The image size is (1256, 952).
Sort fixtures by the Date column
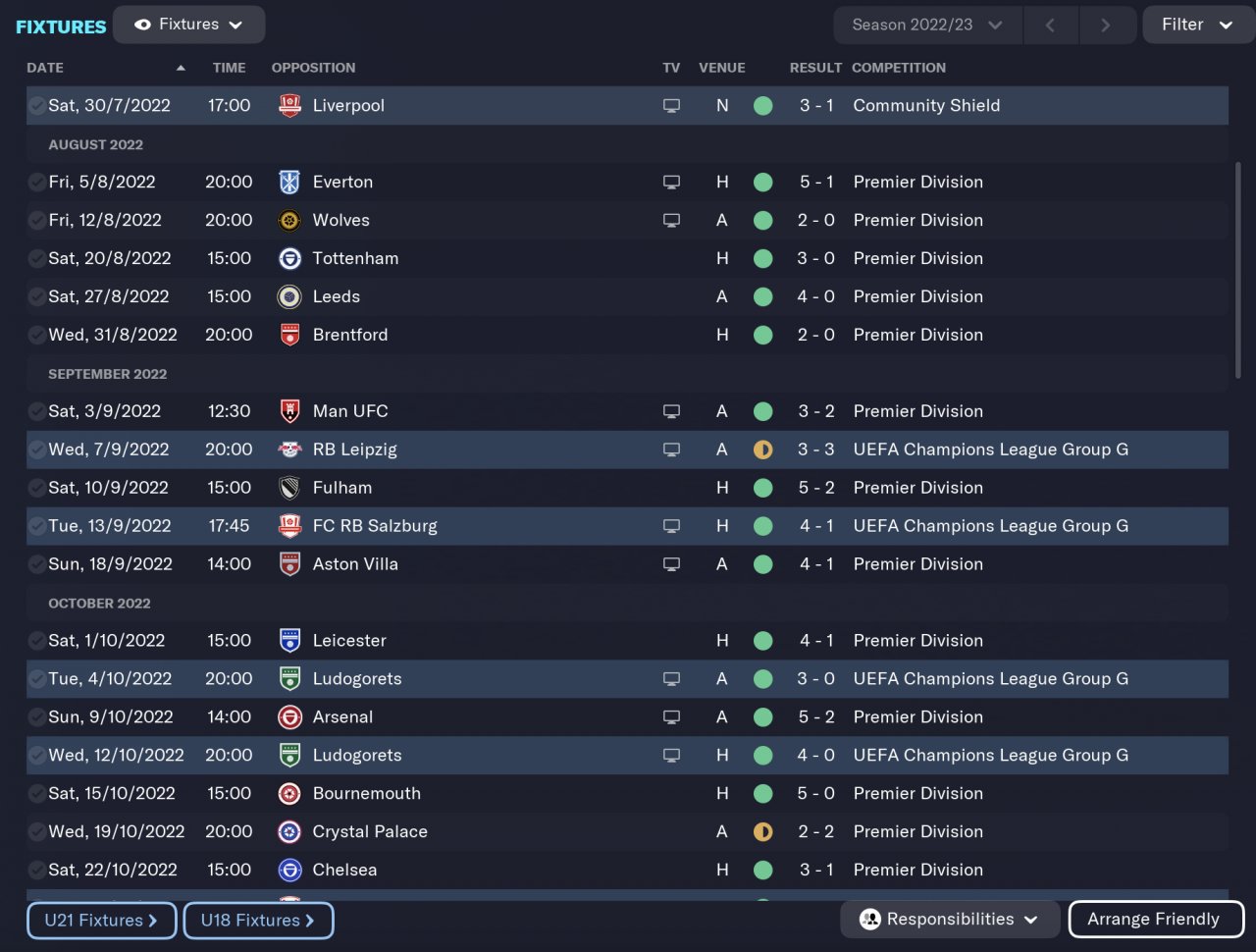click(x=45, y=68)
